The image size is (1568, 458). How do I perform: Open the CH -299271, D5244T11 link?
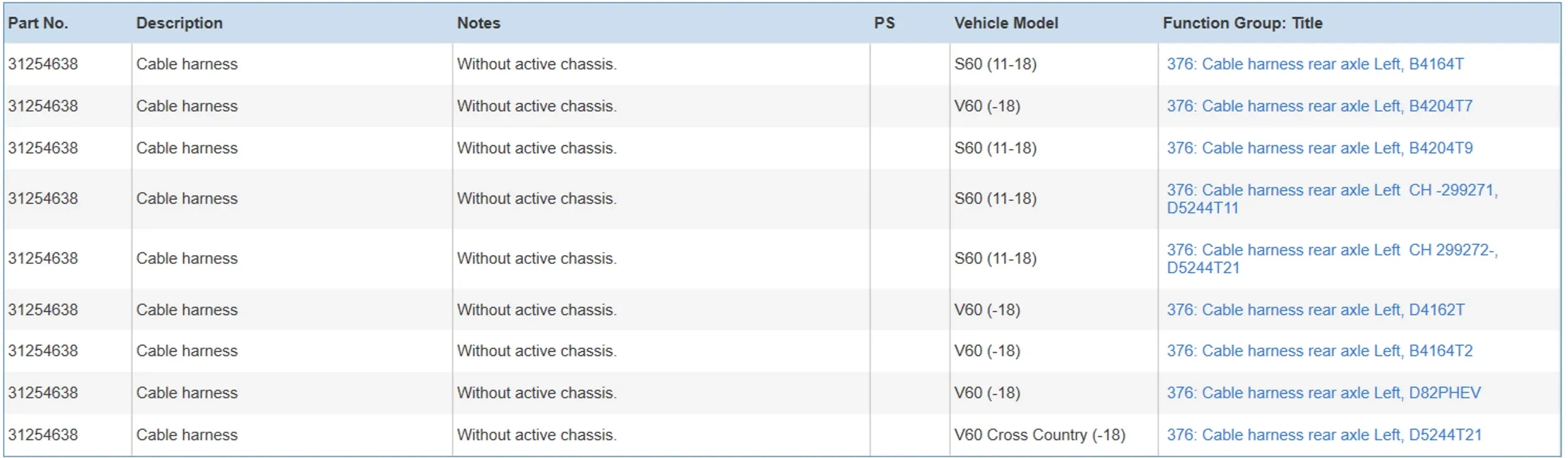click(1332, 199)
